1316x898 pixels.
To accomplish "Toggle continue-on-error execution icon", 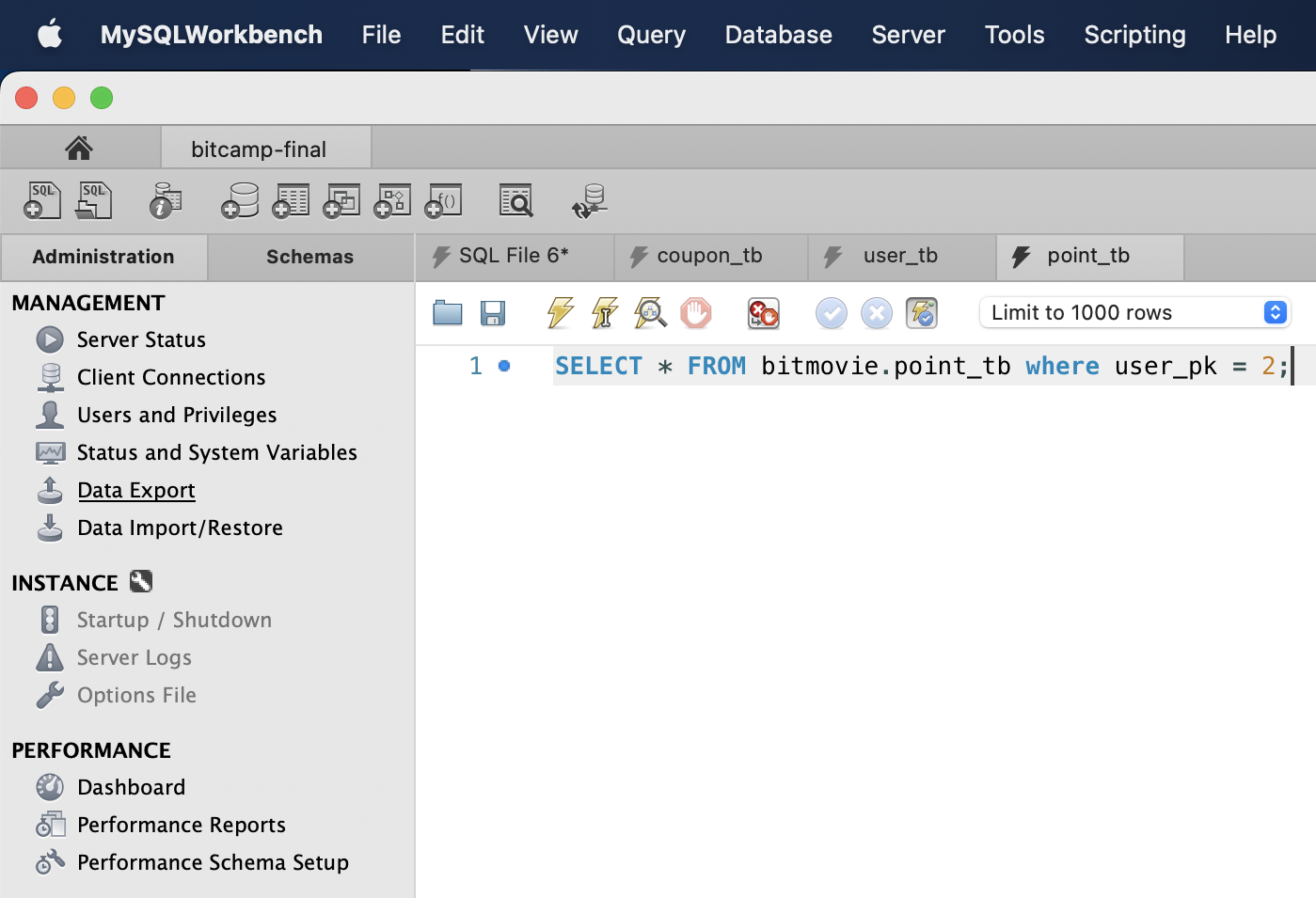I will click(x=764, y=313).
